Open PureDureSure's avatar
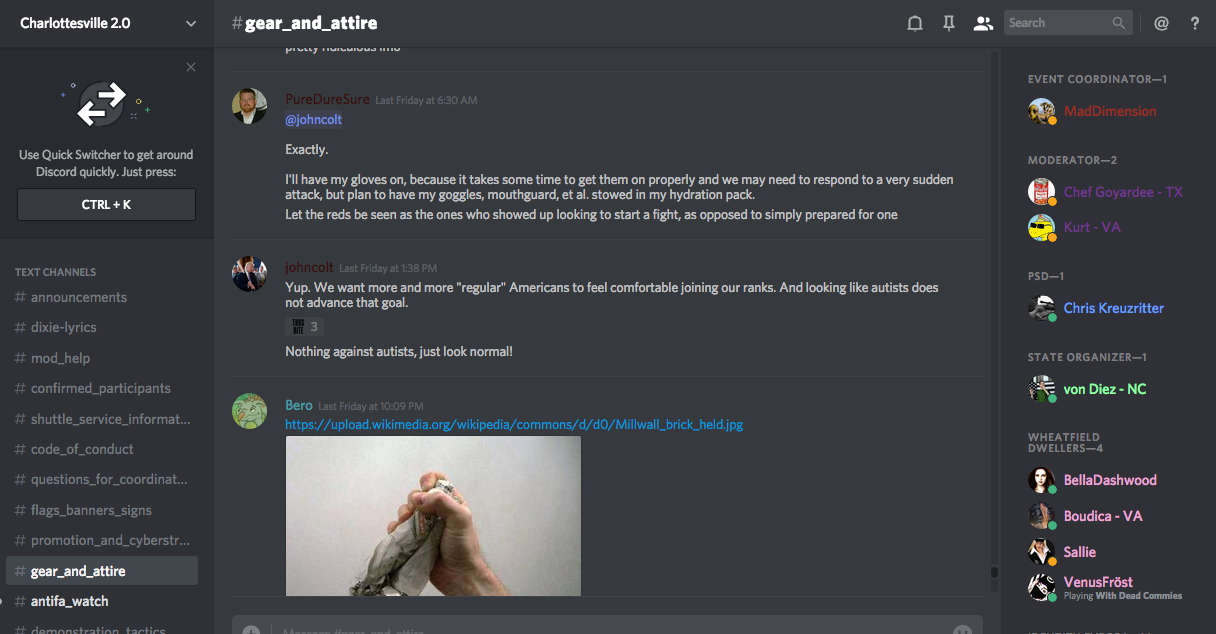 [249, 106]
